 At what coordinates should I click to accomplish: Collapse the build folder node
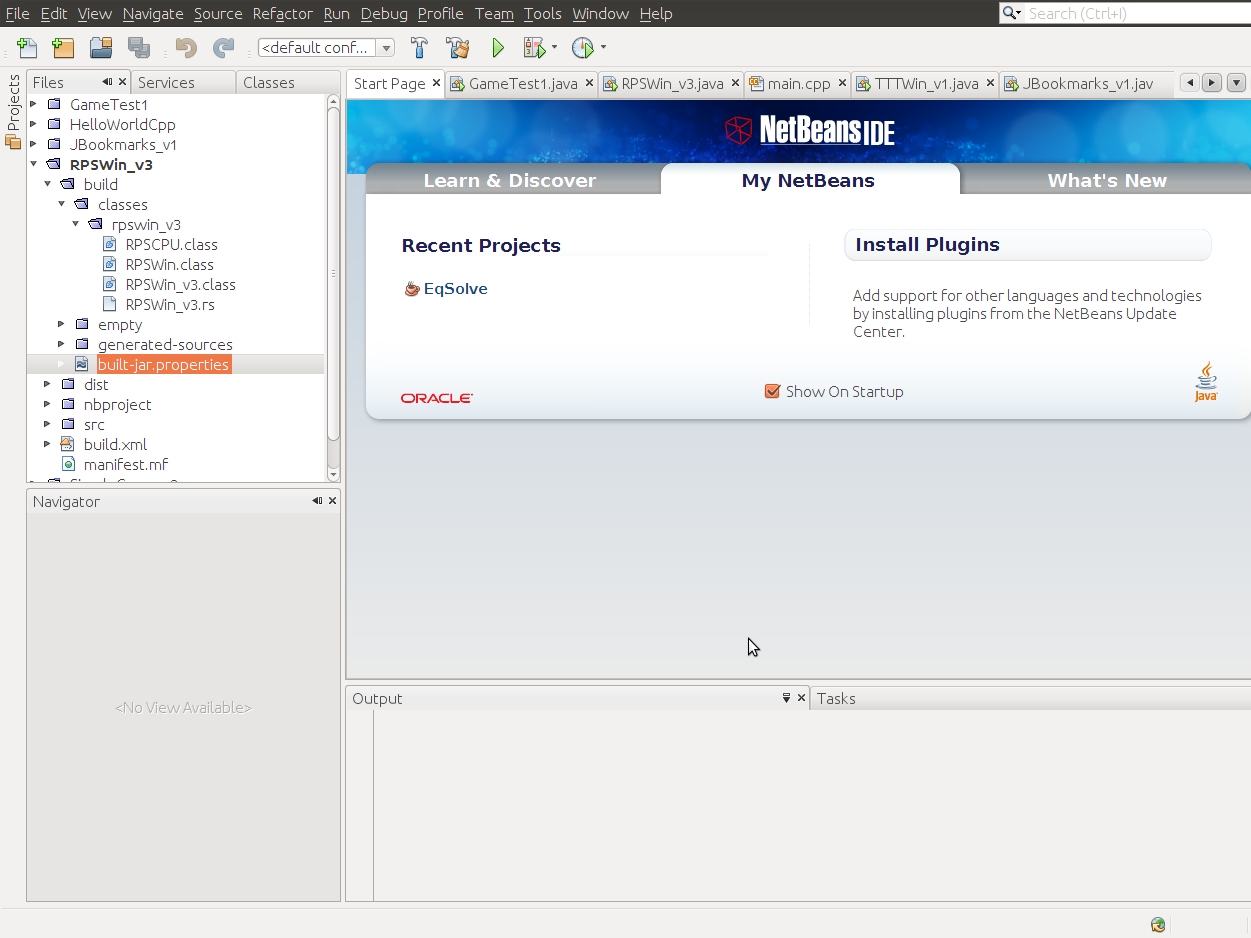48,184
